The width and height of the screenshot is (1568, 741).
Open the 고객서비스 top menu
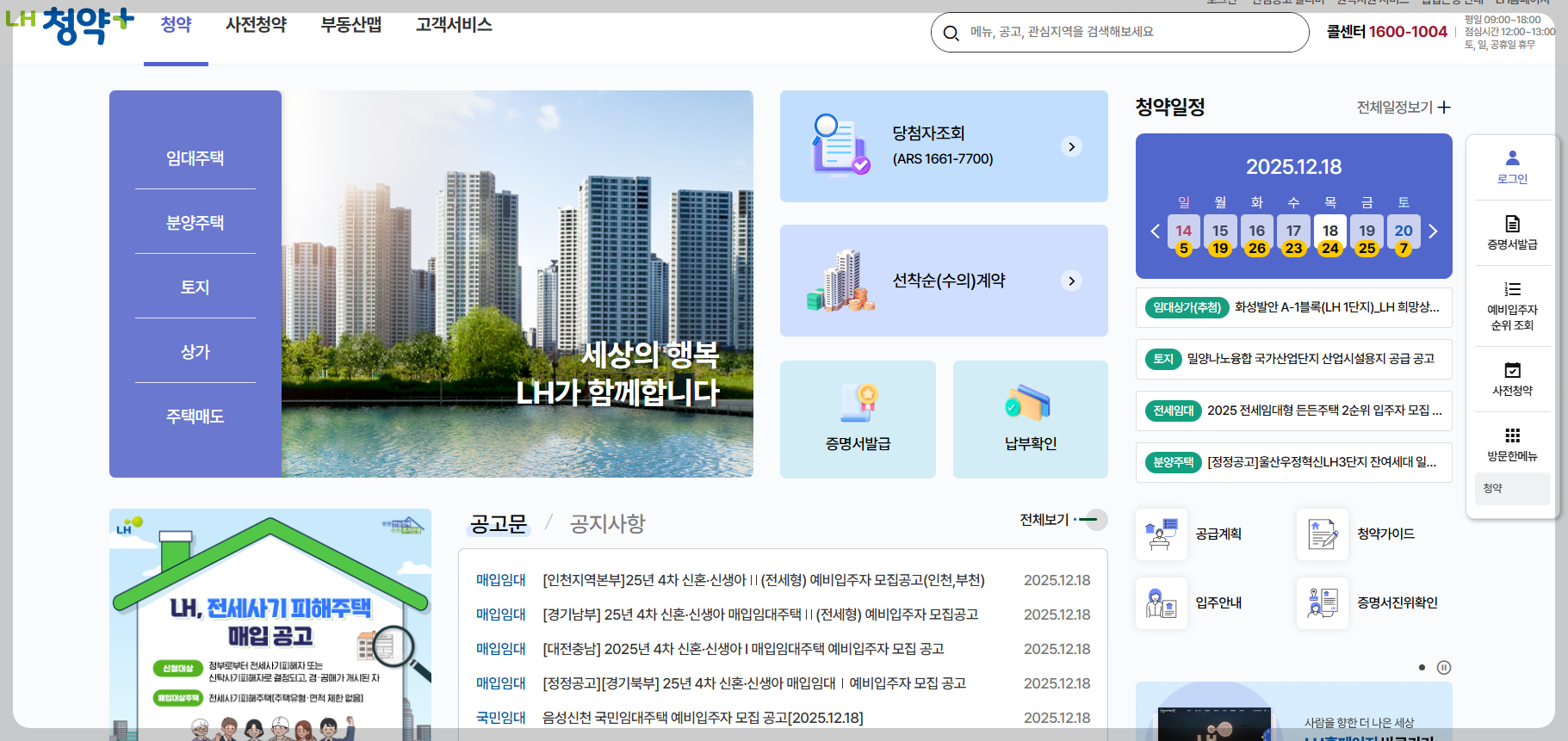[x=454, y=24]
